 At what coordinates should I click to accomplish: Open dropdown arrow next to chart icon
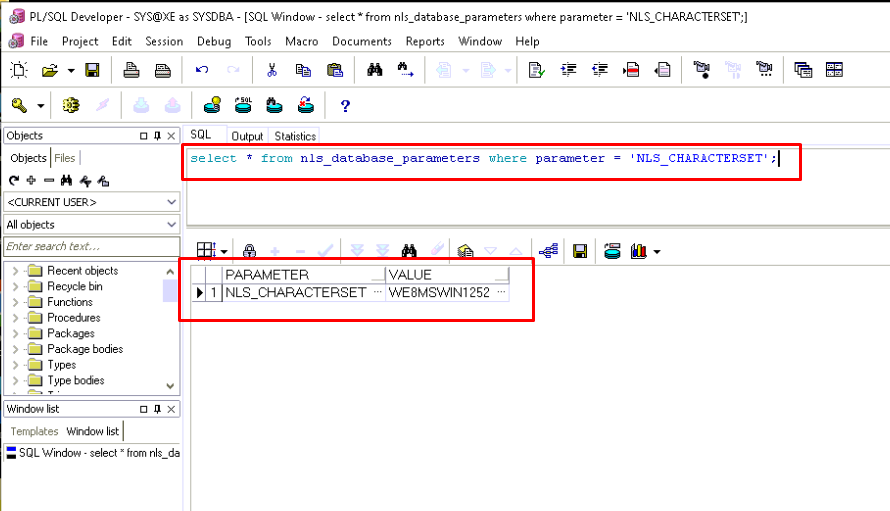(x=657, y=252)
